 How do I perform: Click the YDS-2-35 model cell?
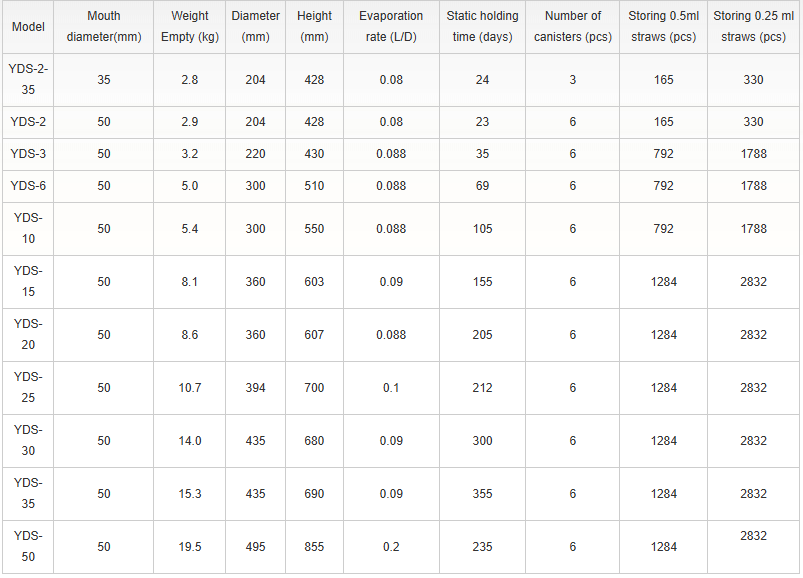coord(28,80)
